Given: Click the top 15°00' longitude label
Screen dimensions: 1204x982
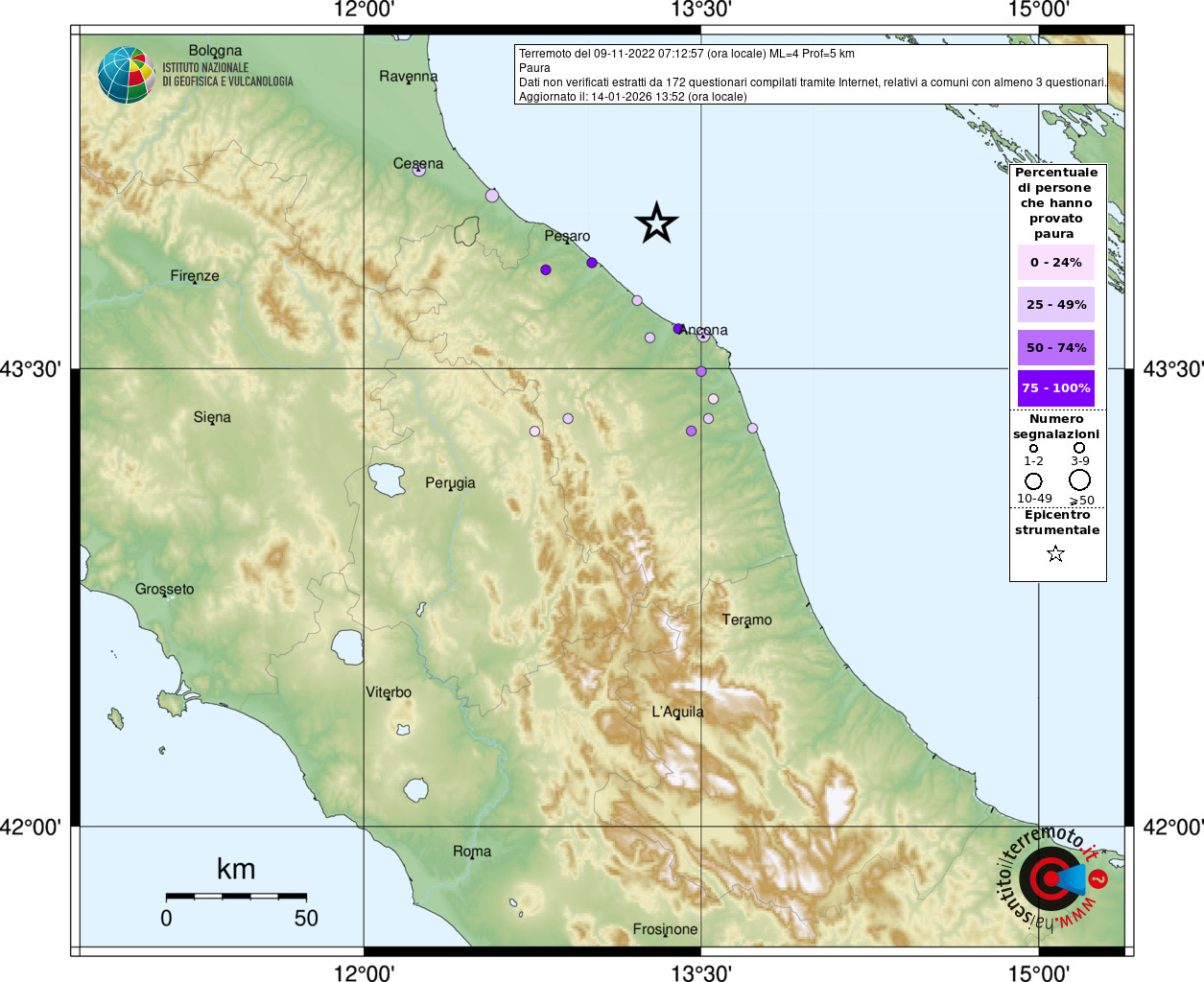Looking at the screenshot, I should [1039, 10].
